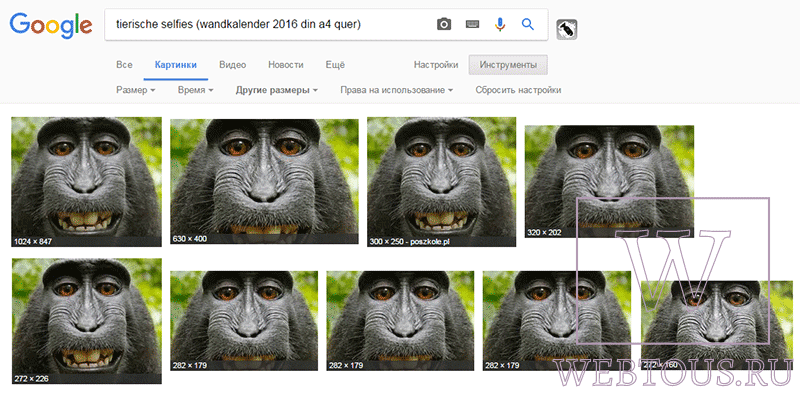Viewport: 800px width, 394px height.
Task: Click into the search query field
Action: click(x=270, y=24)
